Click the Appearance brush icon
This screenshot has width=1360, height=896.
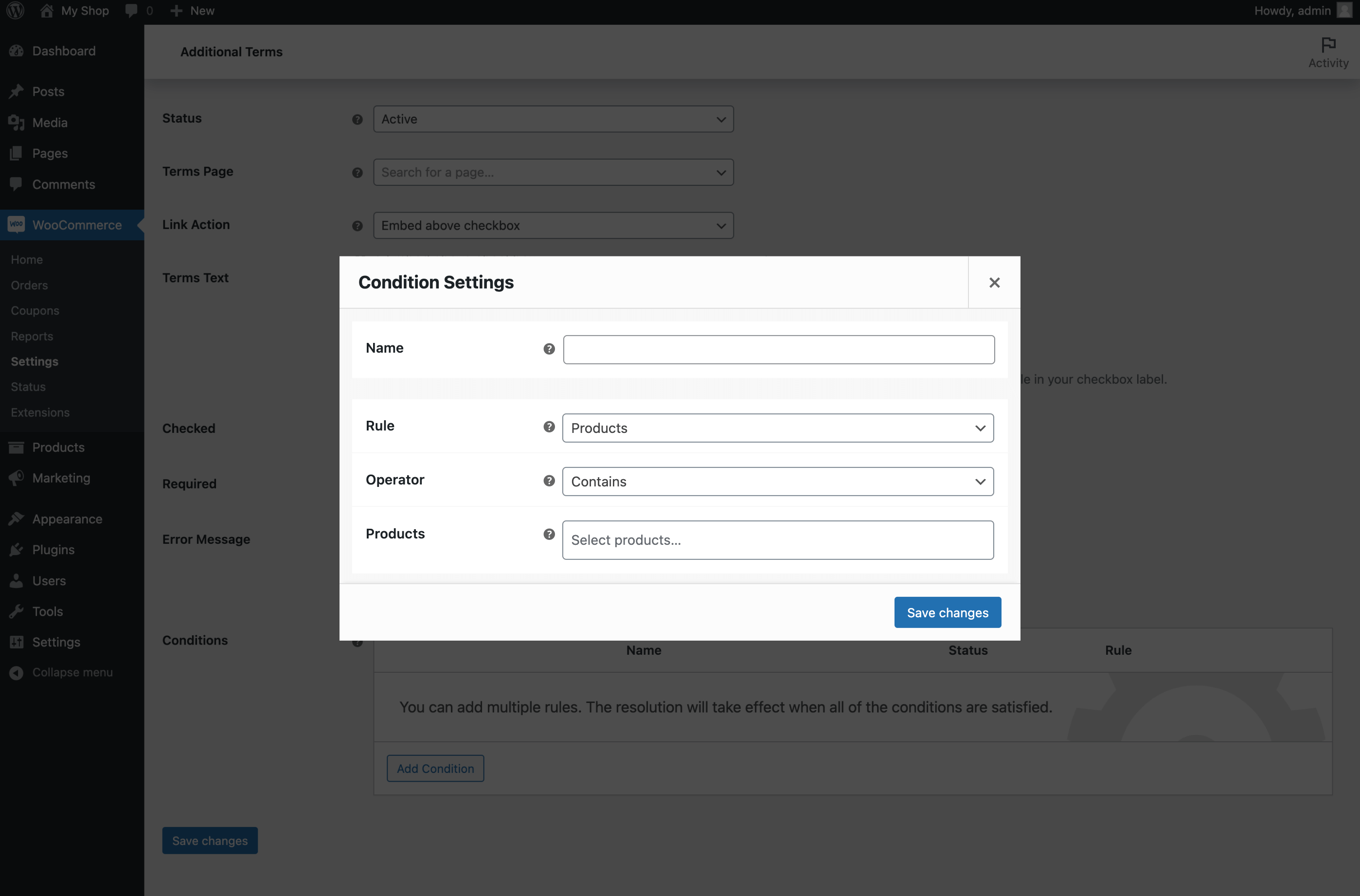pyautogui.click(x=17, y=518)
